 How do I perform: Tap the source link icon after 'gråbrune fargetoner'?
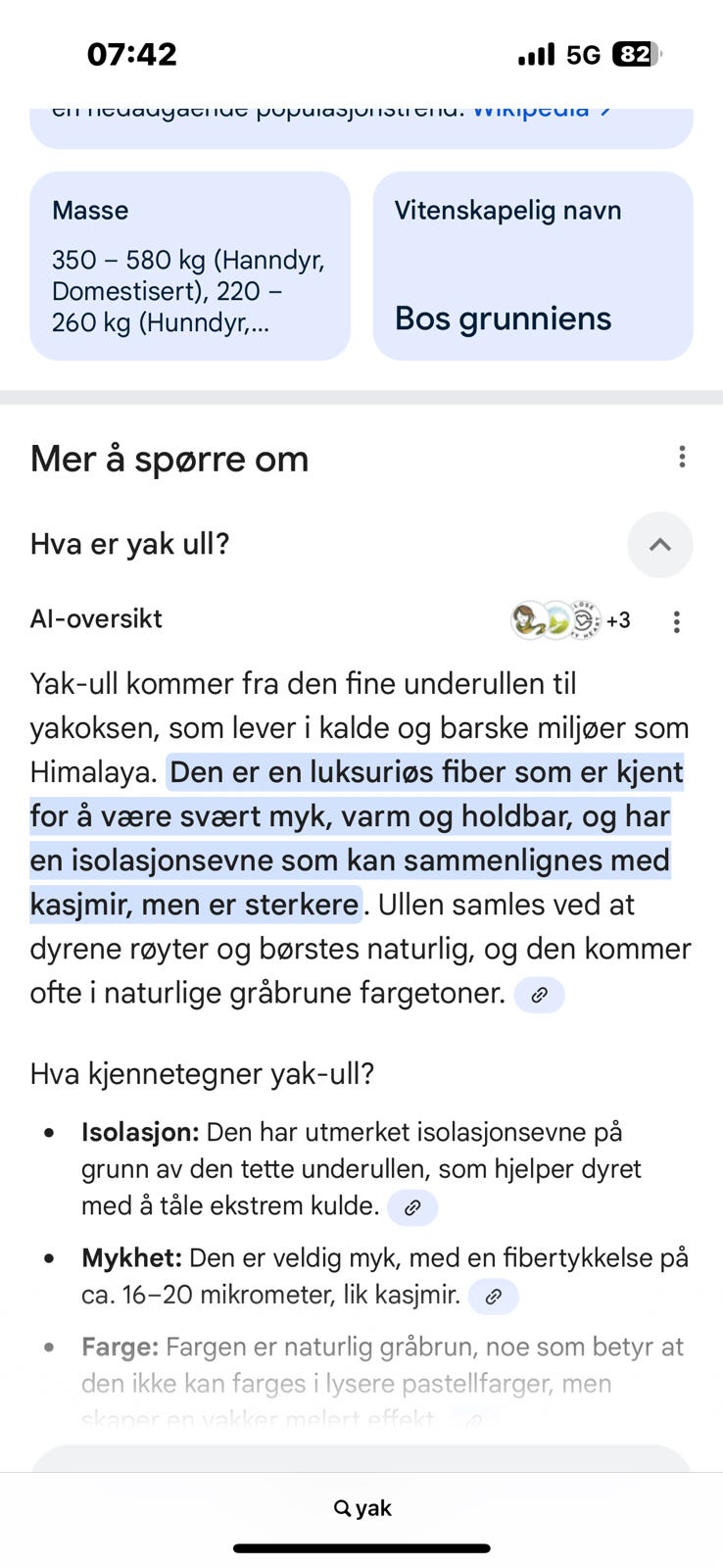[x=539, y=995]
